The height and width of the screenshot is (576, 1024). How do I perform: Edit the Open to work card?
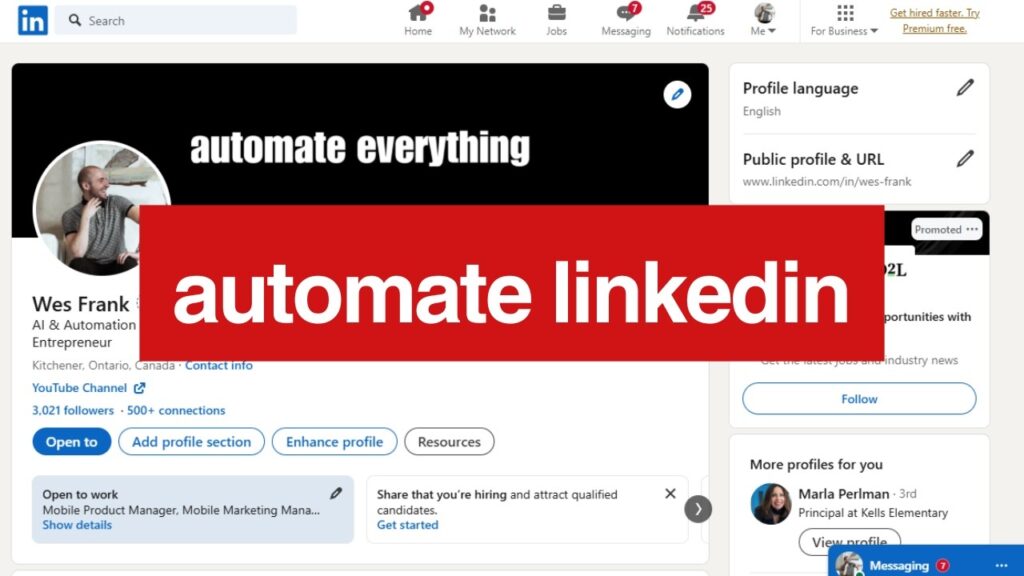coord(336,493)
